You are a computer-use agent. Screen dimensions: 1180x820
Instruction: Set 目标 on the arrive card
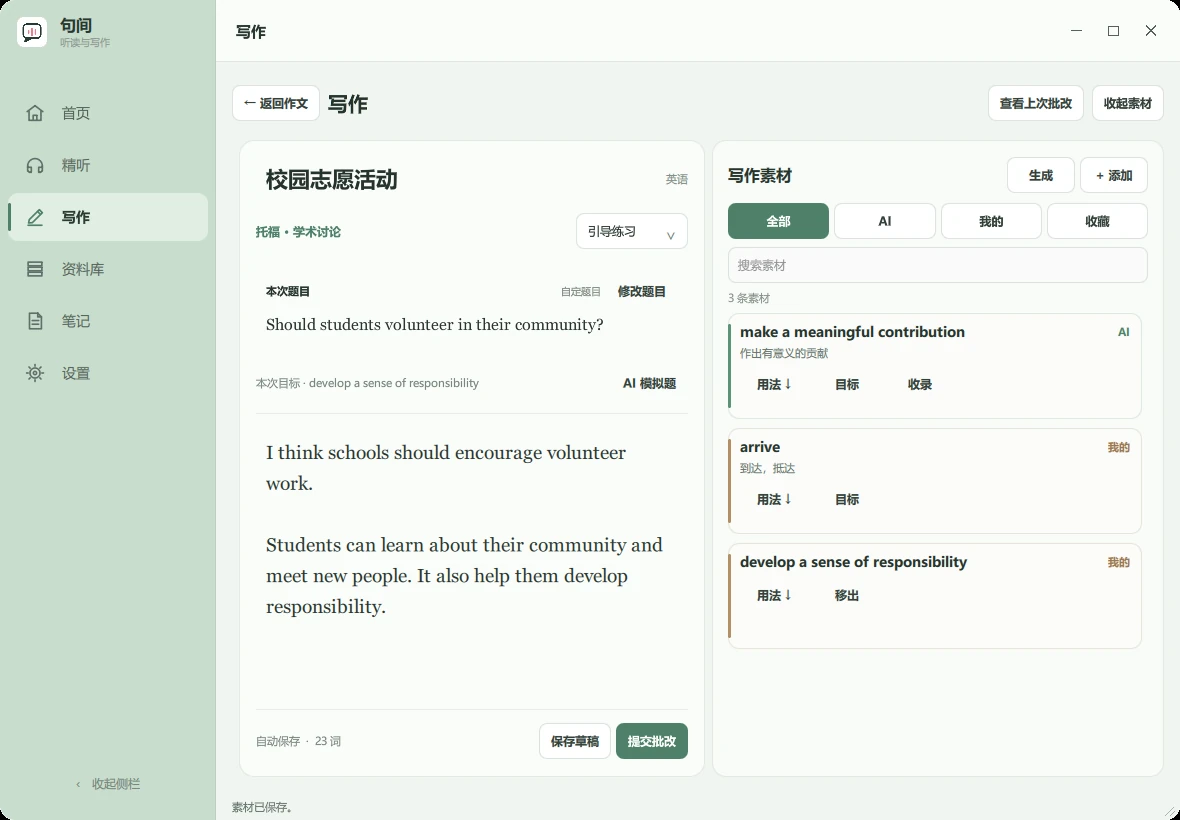coord(847,500)
